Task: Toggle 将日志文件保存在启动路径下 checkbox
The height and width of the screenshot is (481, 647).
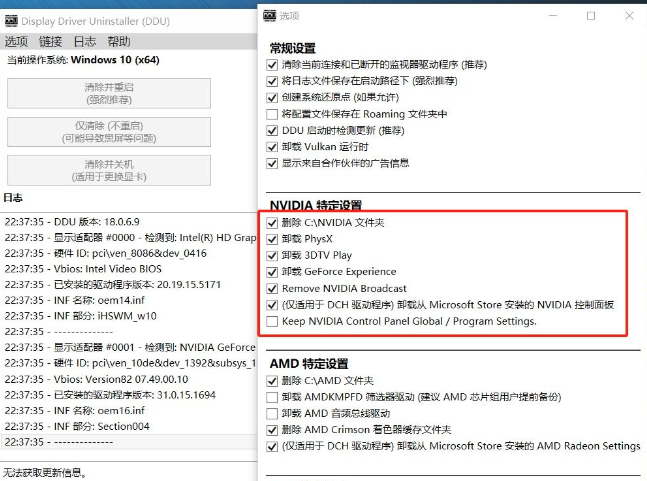Action: pos(272,81)
